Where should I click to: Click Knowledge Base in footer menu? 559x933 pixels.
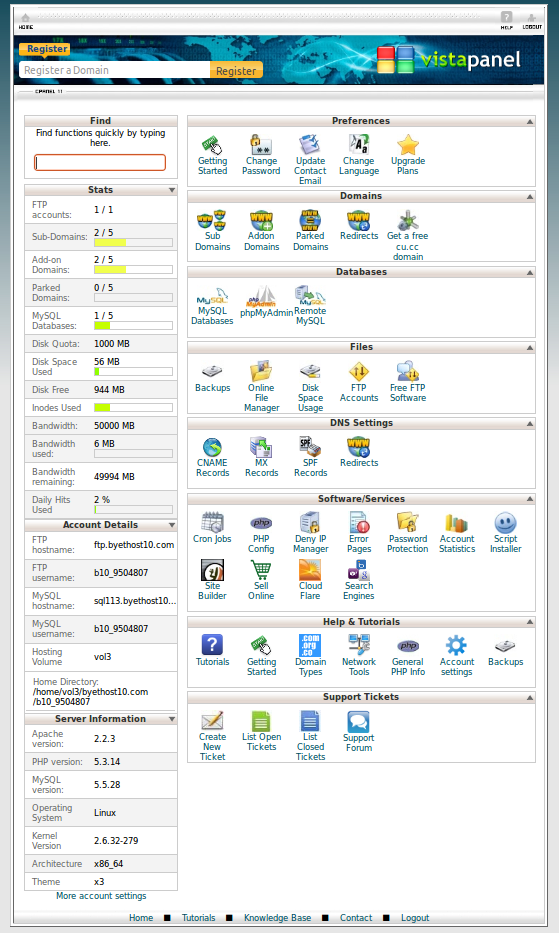277,918
